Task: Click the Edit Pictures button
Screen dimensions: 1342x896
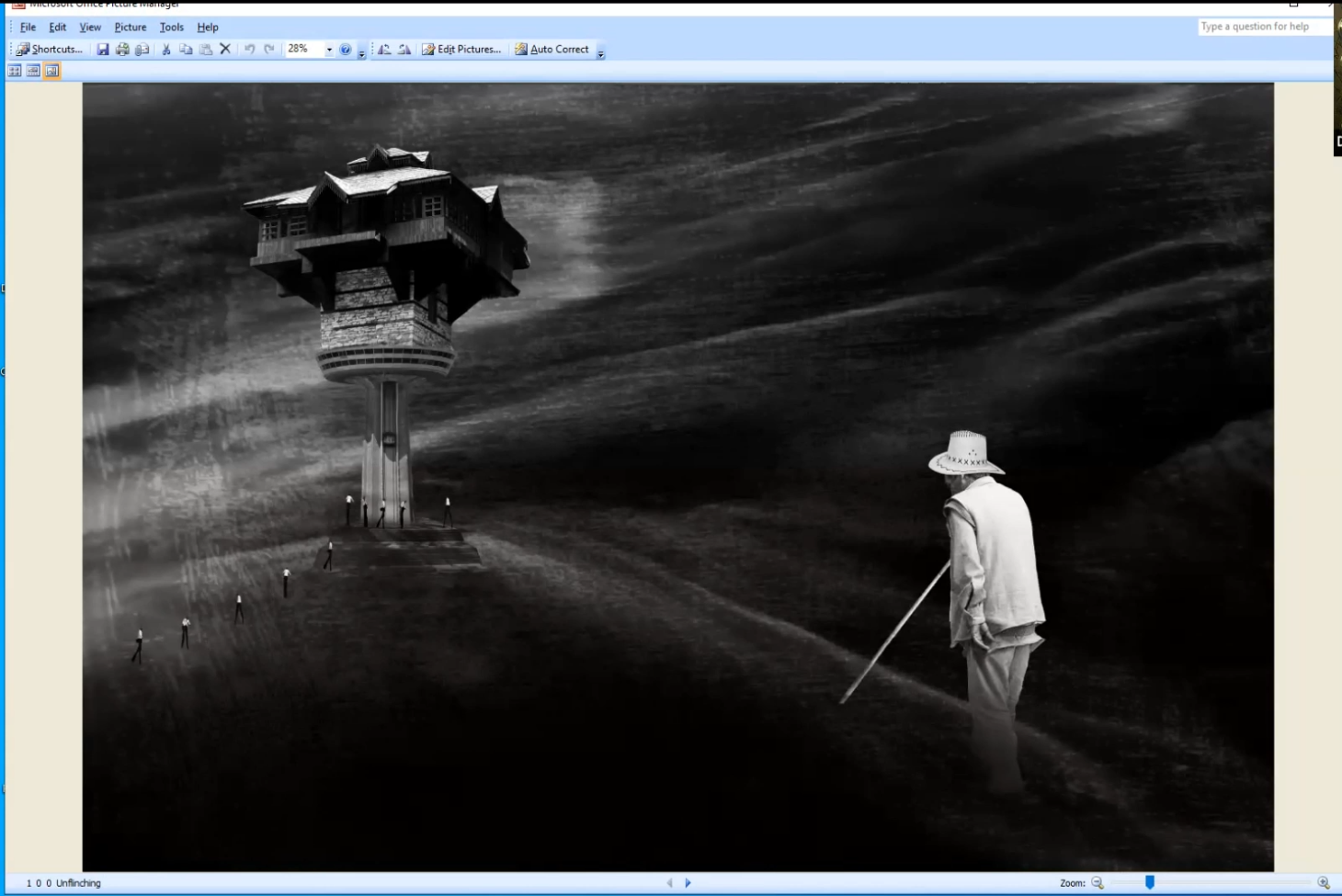Action: pyautogui.click(x=461, y=50)
